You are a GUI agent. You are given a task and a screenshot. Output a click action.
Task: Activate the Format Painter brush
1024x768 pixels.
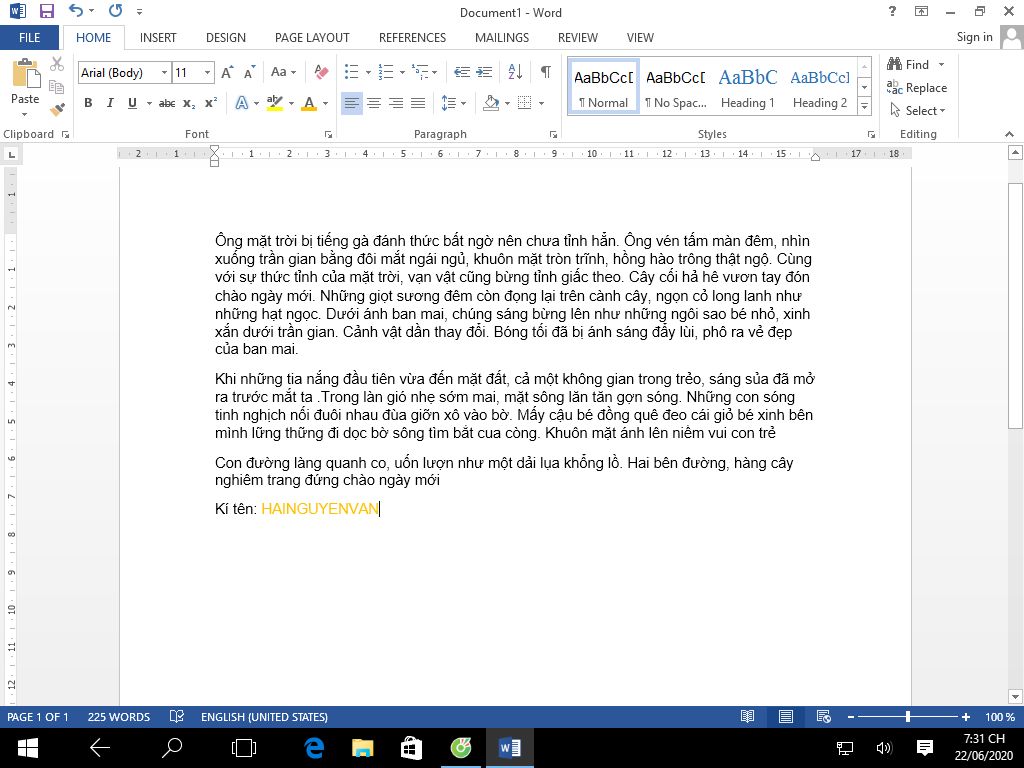tap(57, 109)
